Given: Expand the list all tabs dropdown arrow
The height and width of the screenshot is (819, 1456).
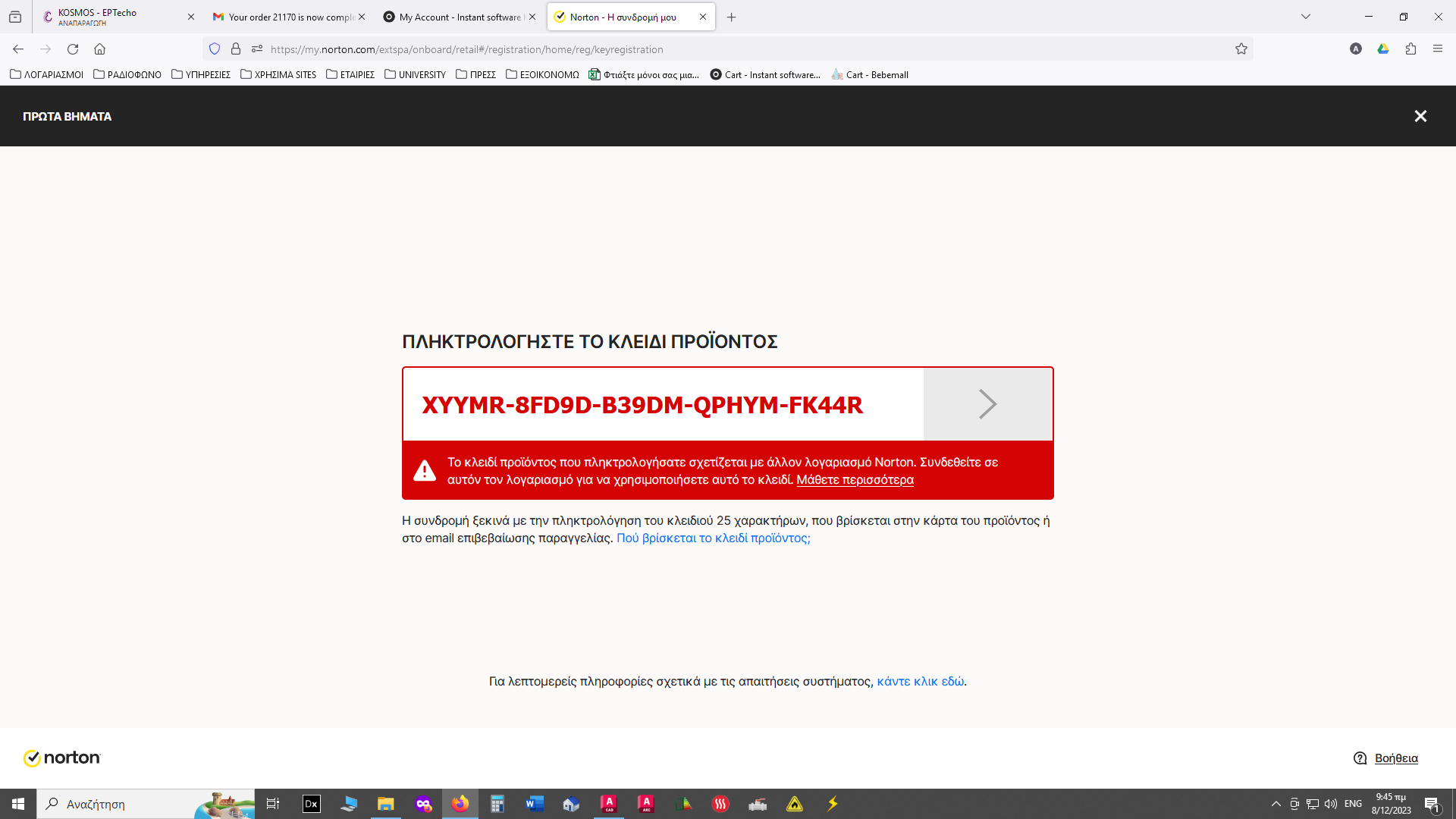Looking at the screenshot, I should [x=1305, y=17].
